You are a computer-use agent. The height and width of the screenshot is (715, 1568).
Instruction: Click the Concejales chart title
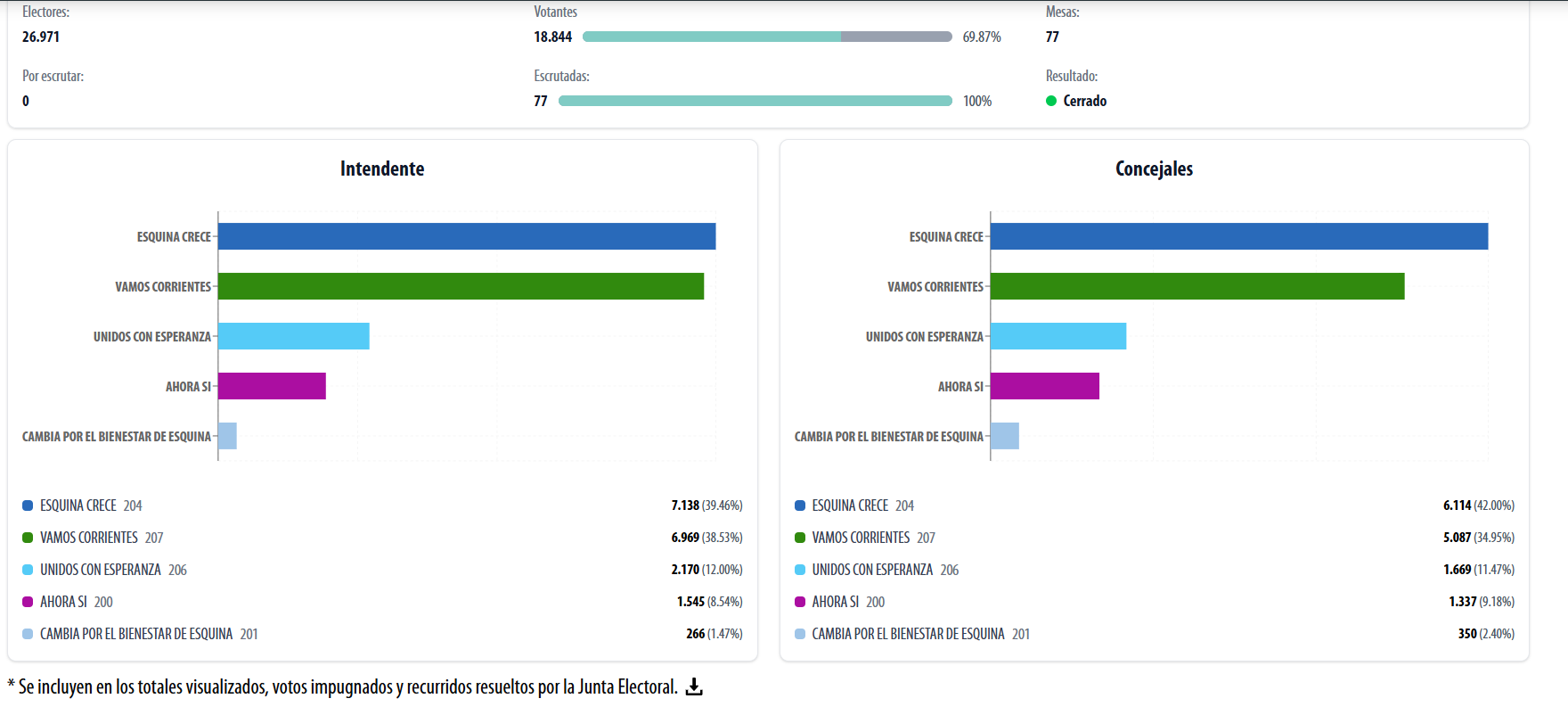coord(1154,168)
